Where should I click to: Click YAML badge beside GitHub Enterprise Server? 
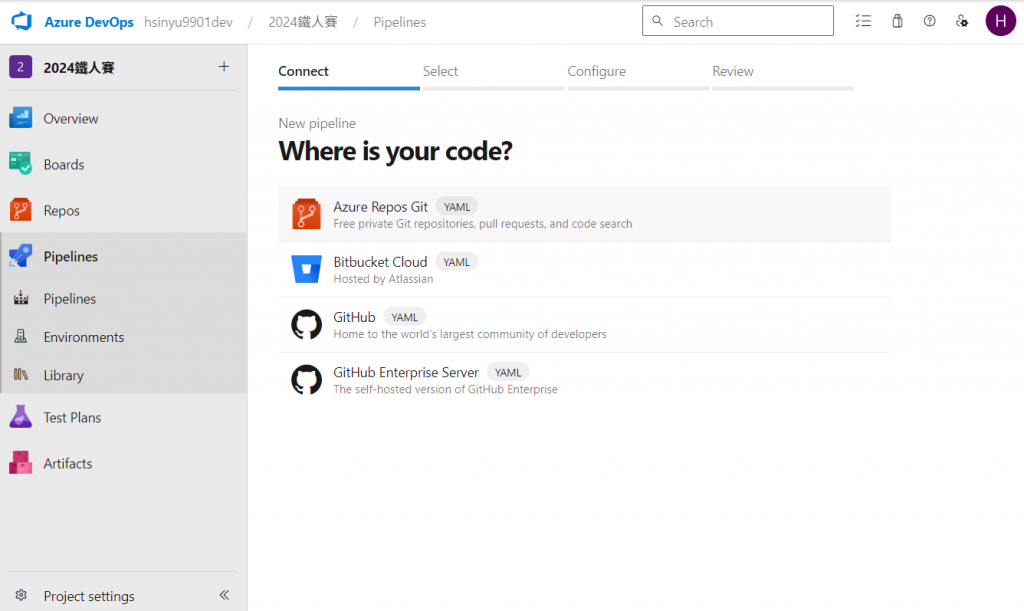pyautogui.click(x=507, y=372)
